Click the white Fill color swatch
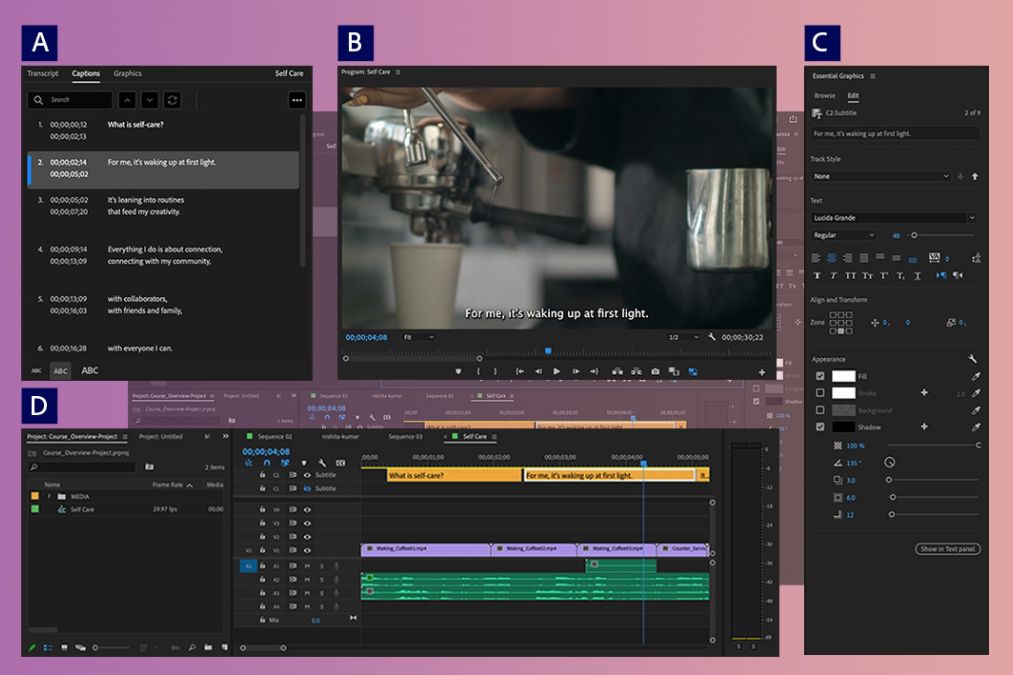The width and height of the screenshot is (1013, 675). click(844, 376)
